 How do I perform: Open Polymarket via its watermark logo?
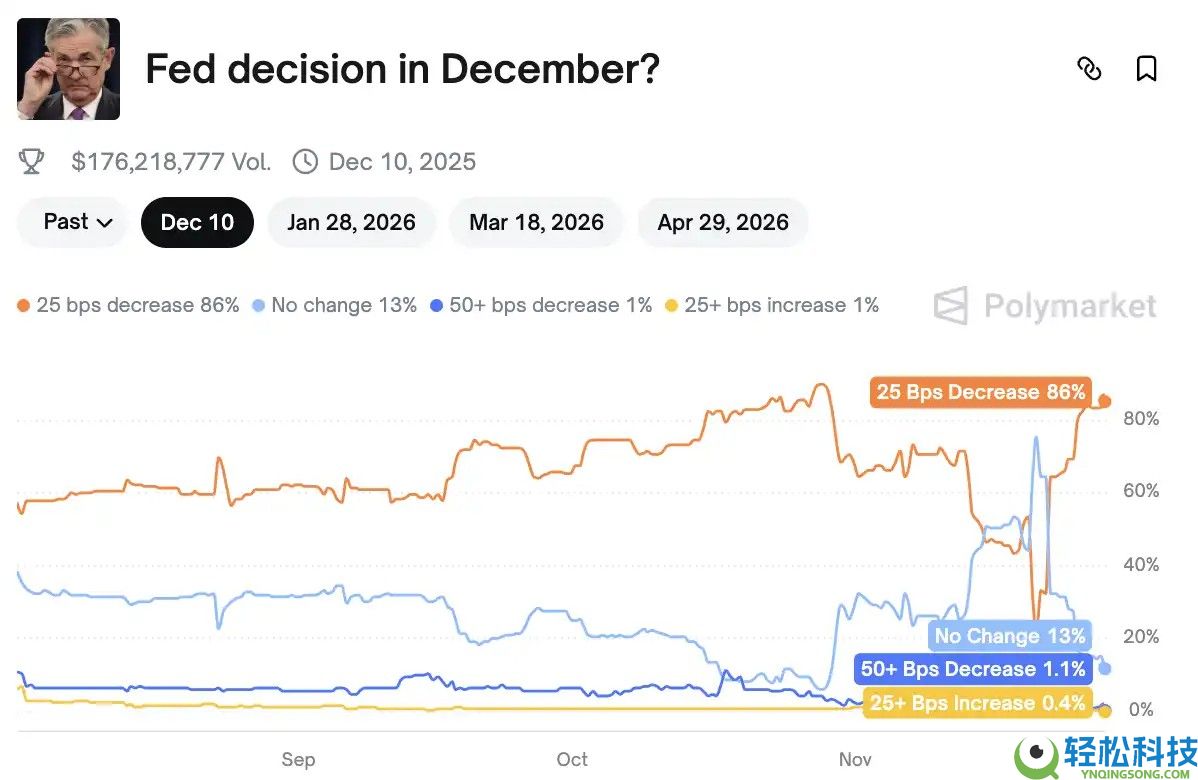pyautogui.click(x=1043, y=306)
